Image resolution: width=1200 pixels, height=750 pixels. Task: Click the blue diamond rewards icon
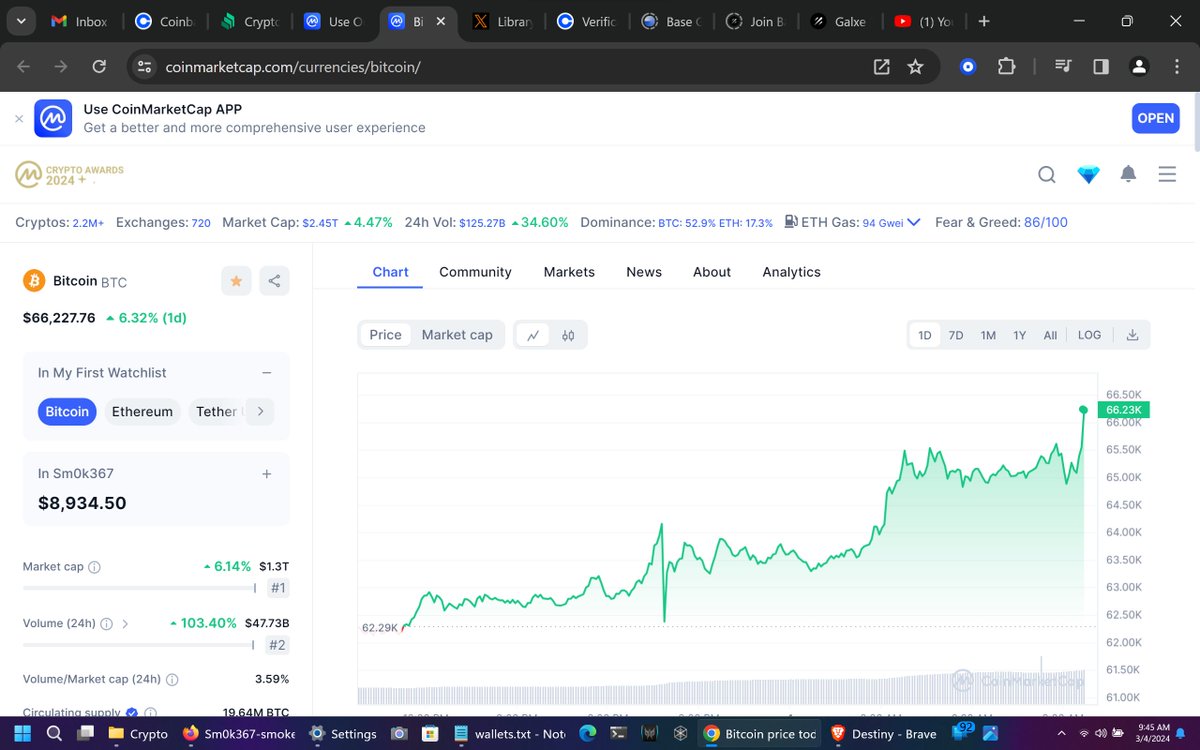pyautogui.click(x=1088, y=175)
